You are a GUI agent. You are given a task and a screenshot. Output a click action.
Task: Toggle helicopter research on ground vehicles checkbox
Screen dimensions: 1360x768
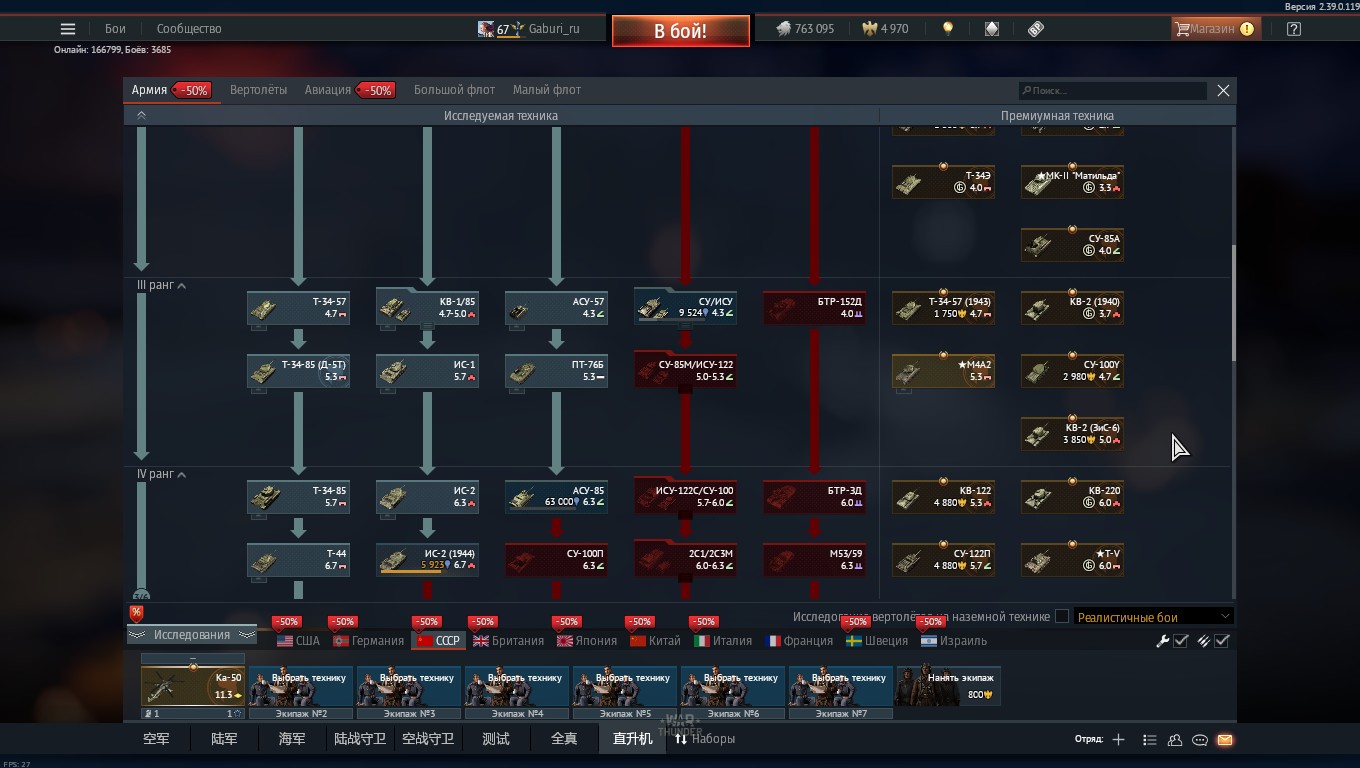(1062, 617)
